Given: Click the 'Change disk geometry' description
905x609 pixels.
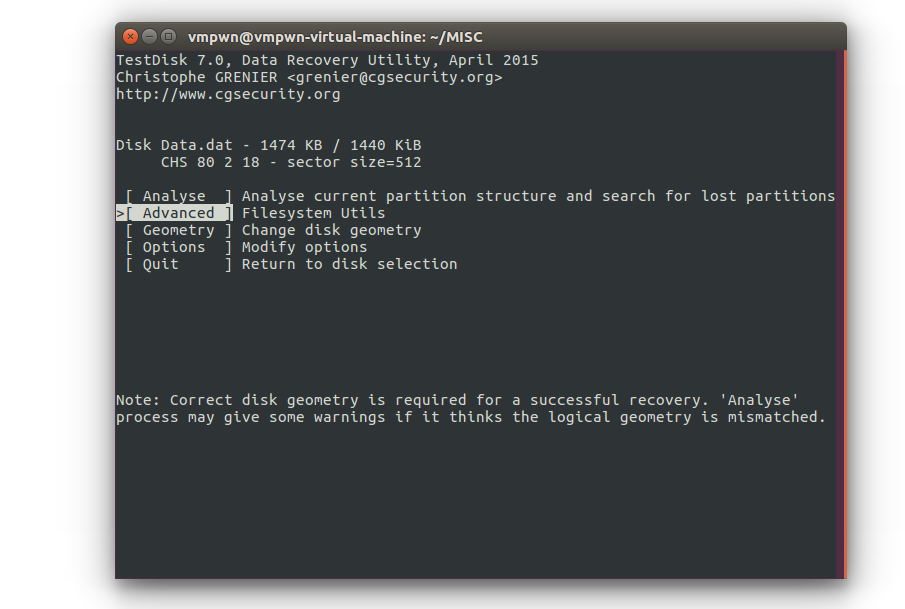Looking at the screenshot, I should [x=332, y=230].
